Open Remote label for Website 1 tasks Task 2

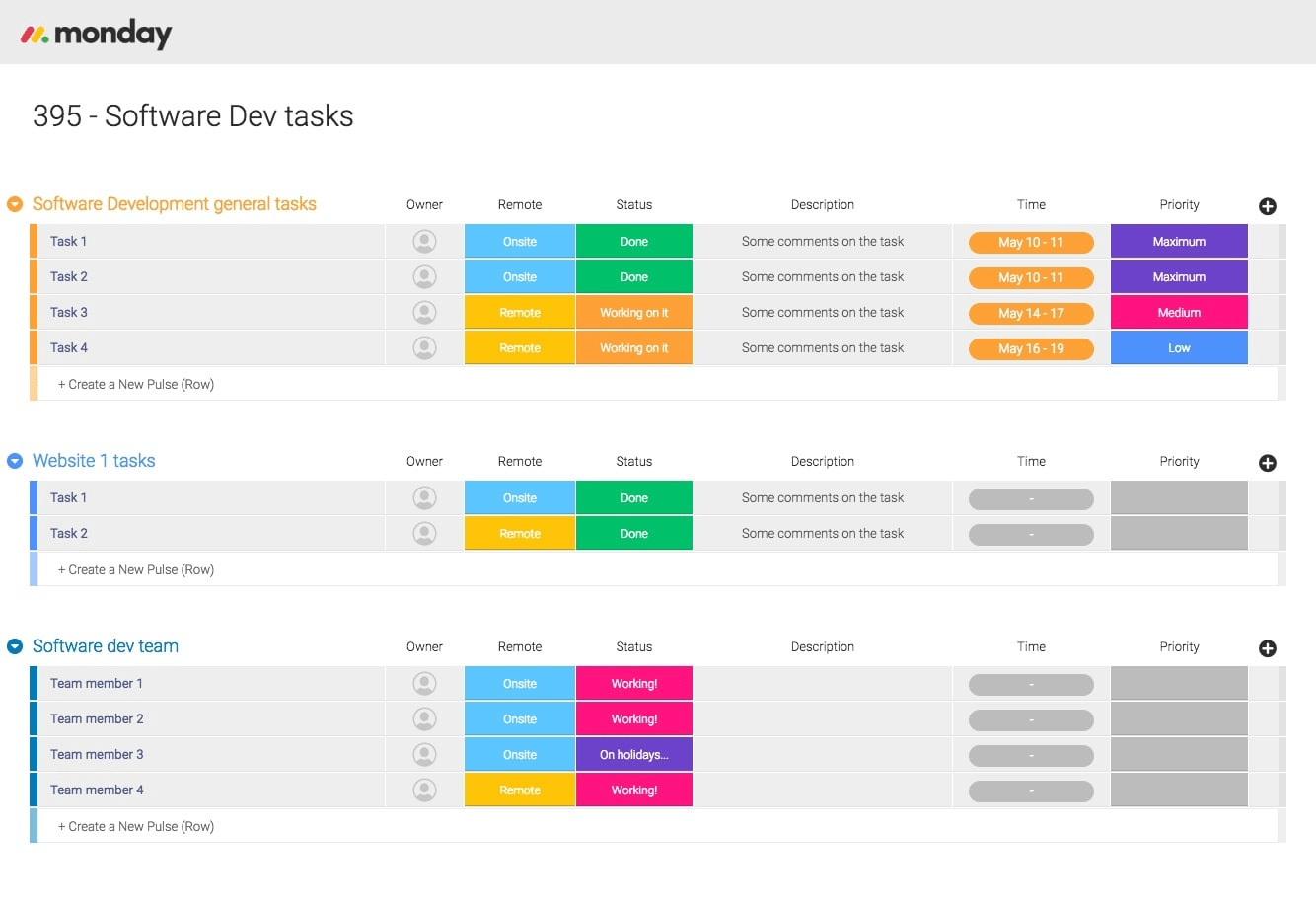click(x=520, y=533)
